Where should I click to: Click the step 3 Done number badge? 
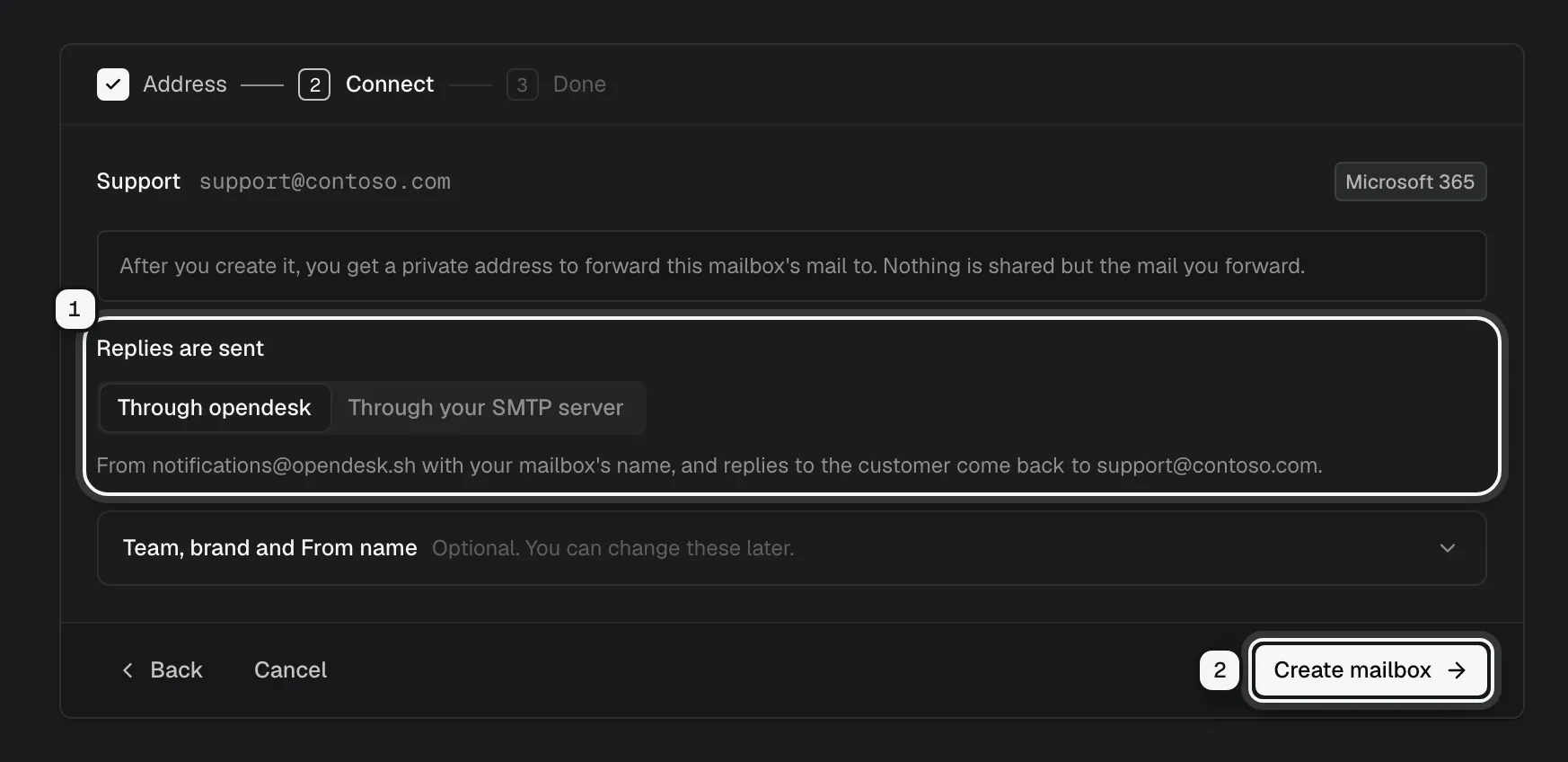tap(523, 84)
